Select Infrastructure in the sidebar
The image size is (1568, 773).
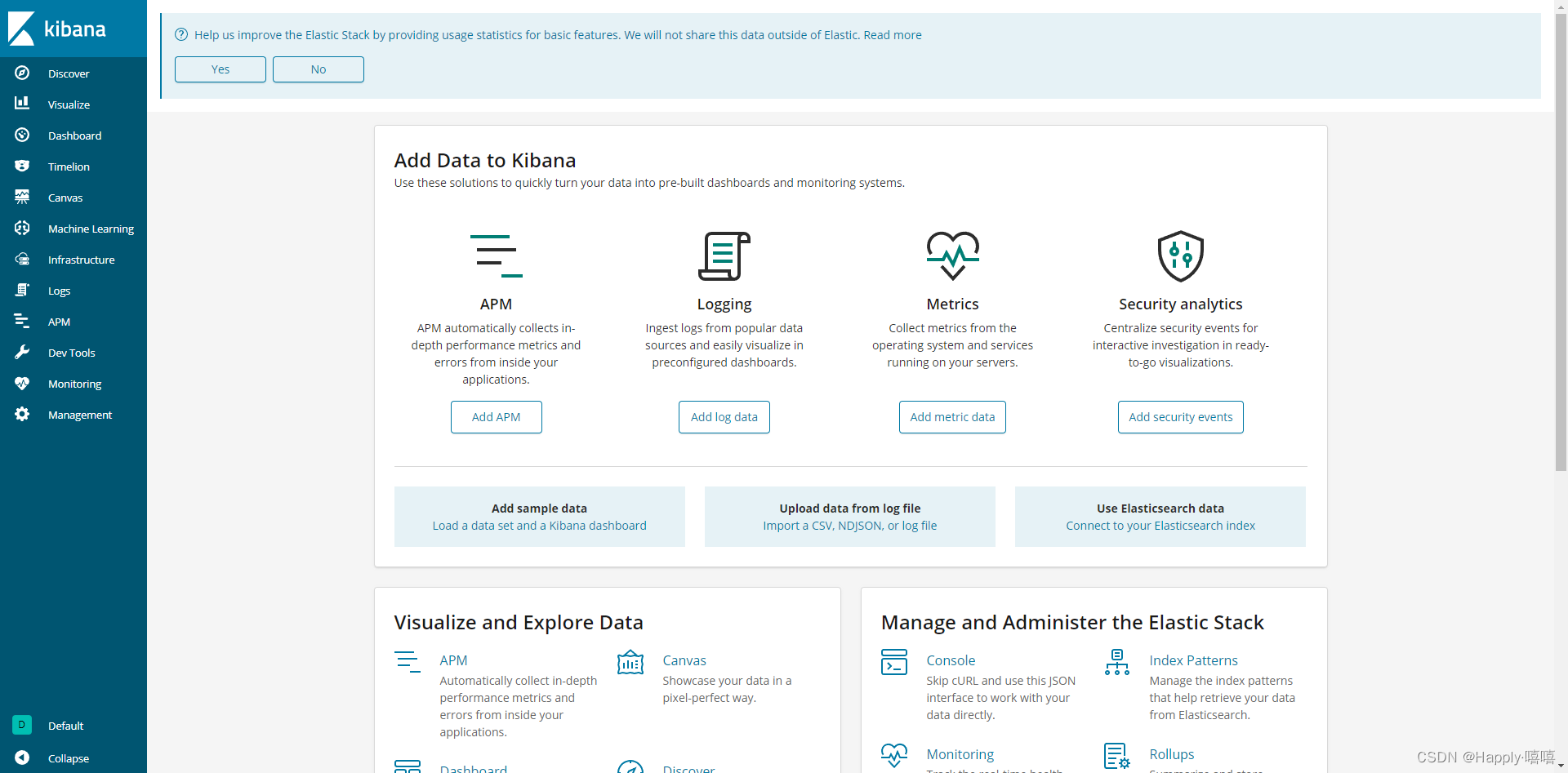tap(82, 260)
